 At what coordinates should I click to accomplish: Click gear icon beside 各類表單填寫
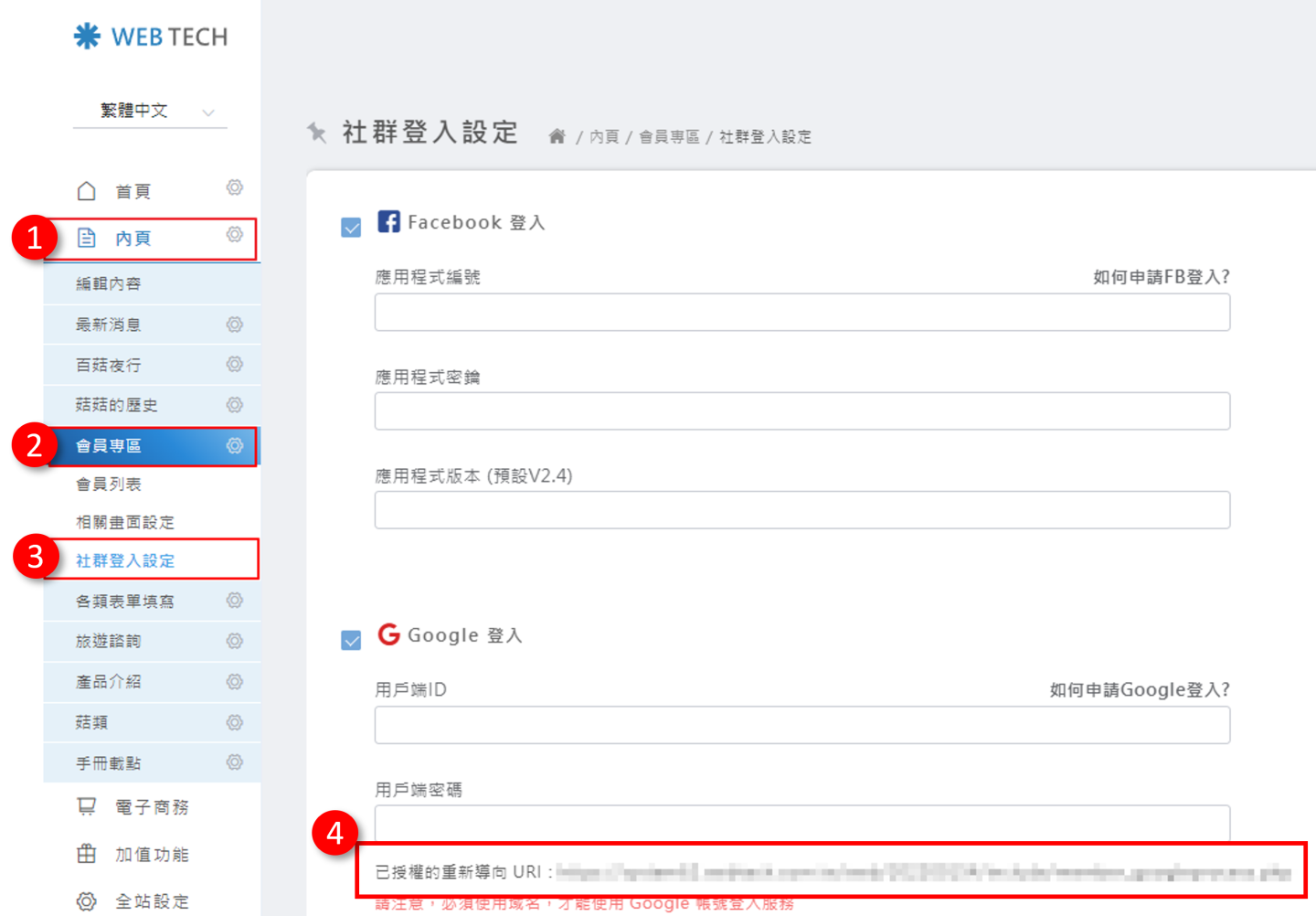[235, 601]
